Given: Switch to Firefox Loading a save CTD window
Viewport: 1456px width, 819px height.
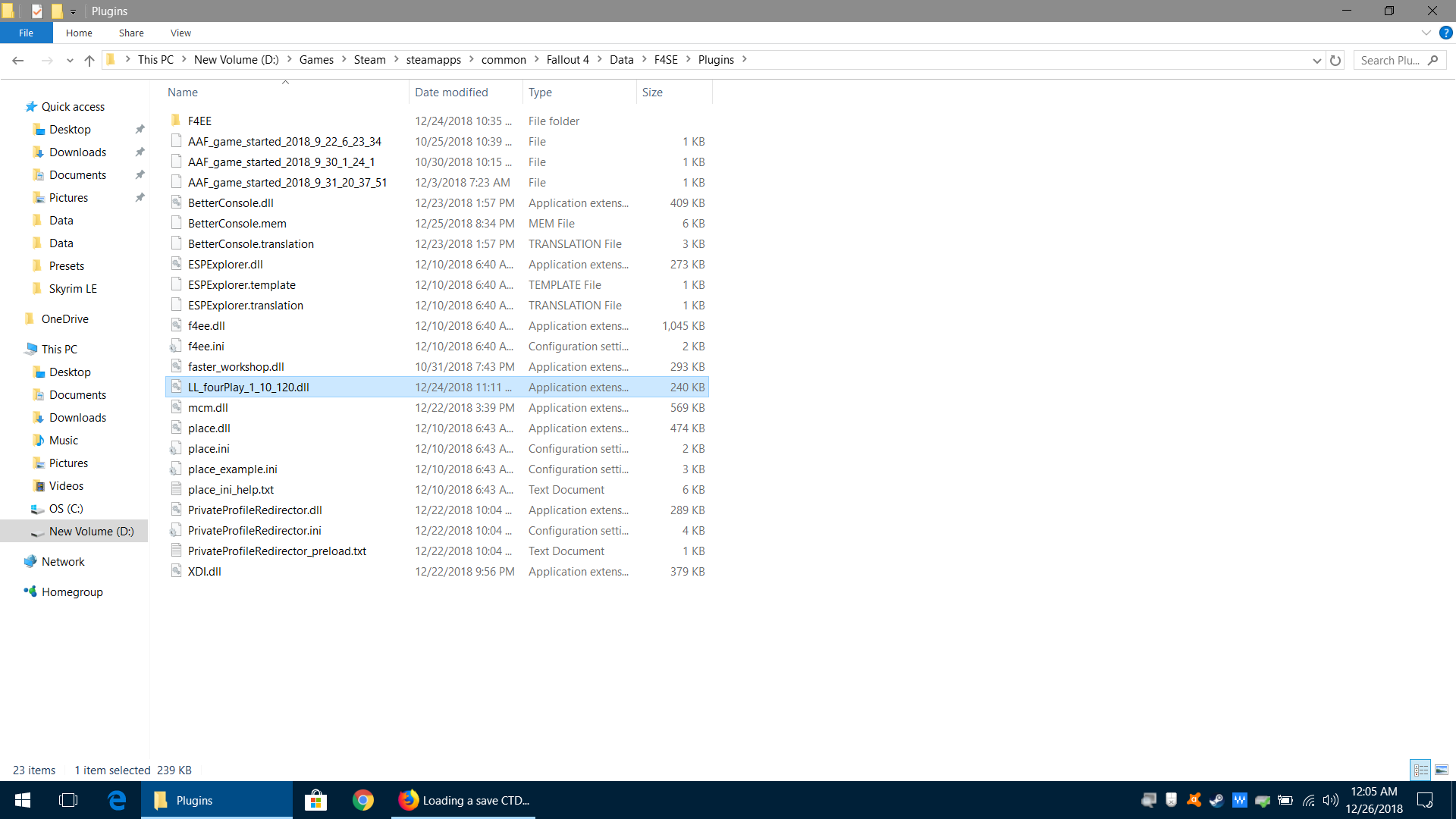Looking at the screenshot, I should [x=463, y=800].
